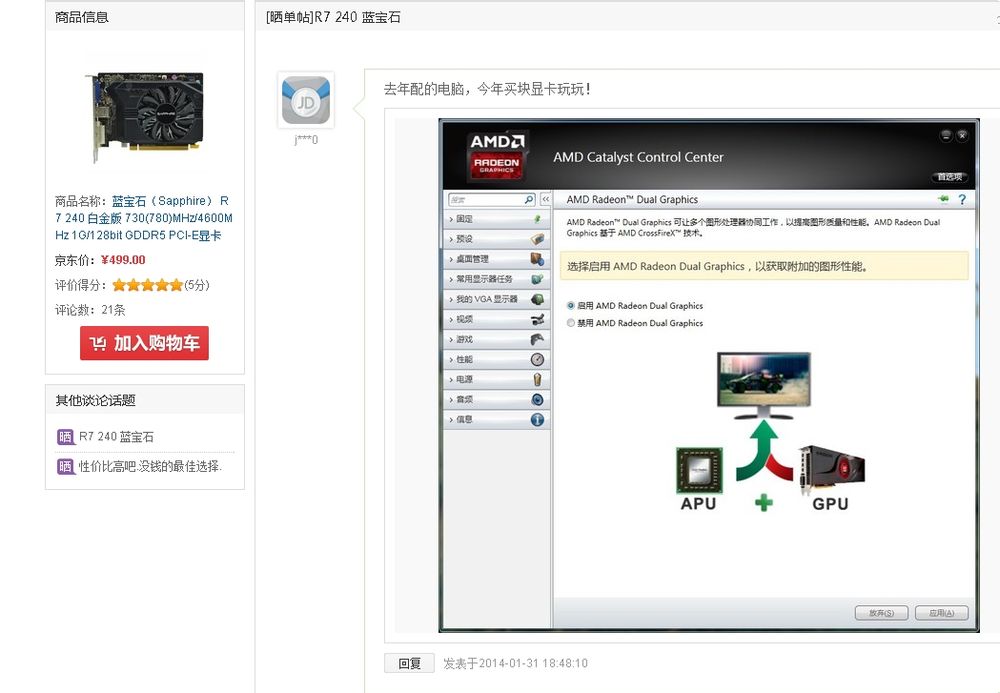Click the 晒 badge next to 性价比高吧
Viewport: 1000px width, 693px height.
click(x=65, y=467)
